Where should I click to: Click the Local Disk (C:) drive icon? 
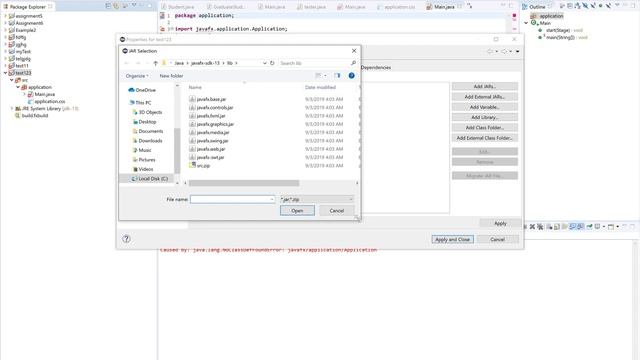[134, 179]
